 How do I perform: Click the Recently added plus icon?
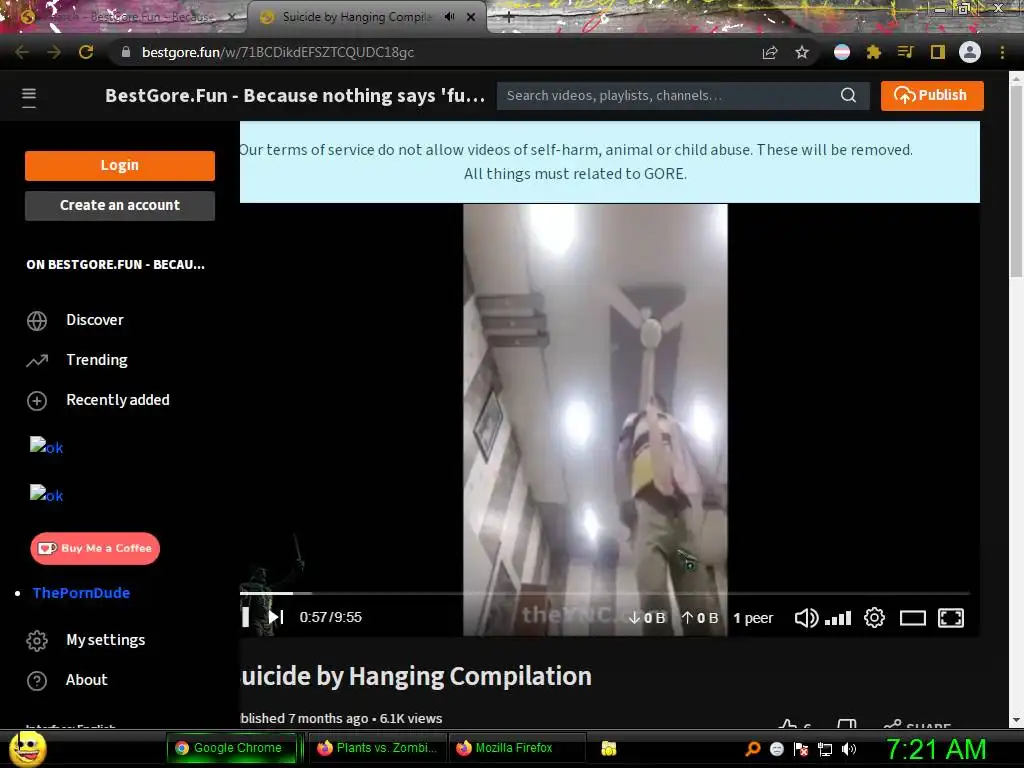37,400
